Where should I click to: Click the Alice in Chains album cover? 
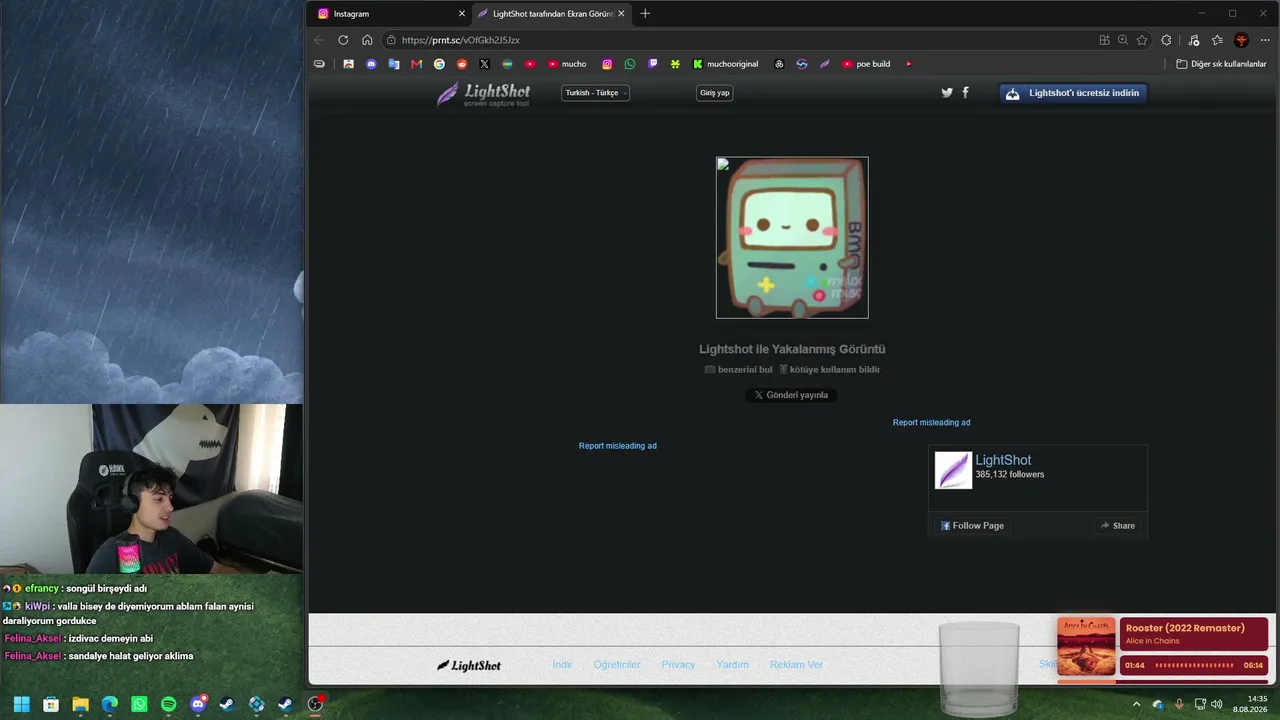pyautogui.click(x=1086, y=647)
